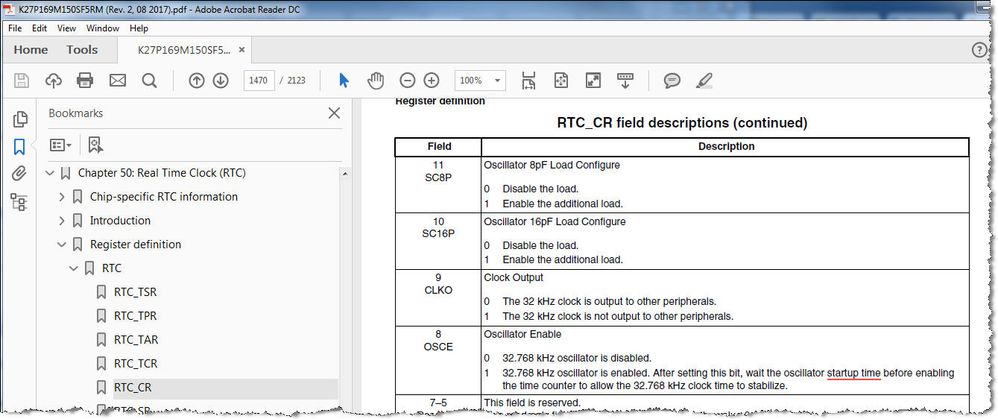Jump to RTC_TPR bookmark
Screen dimensions: 998x419
[135, 316]
